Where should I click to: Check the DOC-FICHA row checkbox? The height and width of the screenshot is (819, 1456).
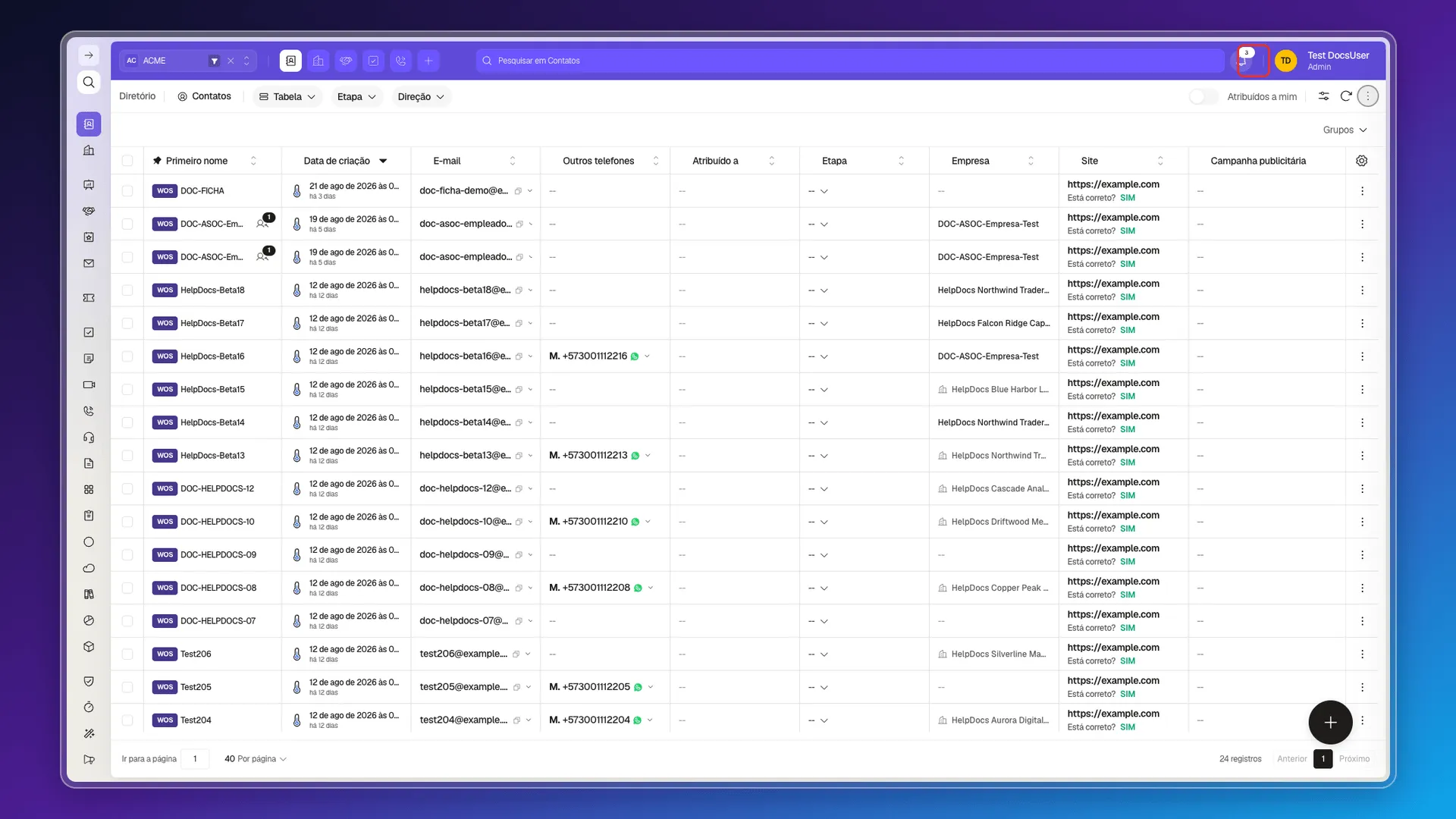[127, 191]
